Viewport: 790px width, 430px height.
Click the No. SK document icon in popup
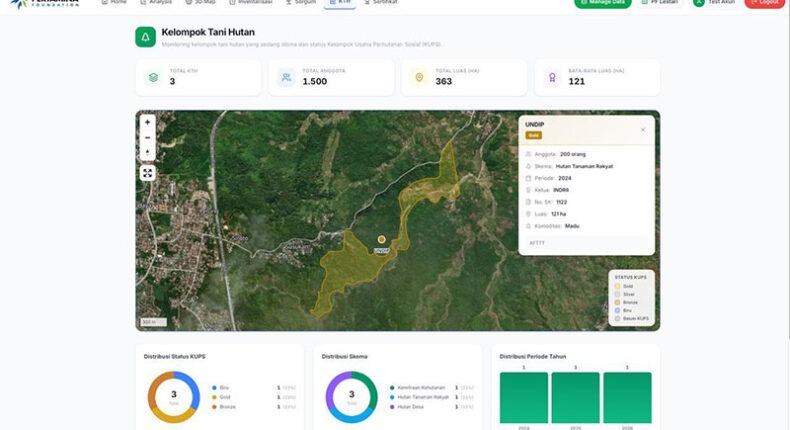click(x=529, y=202)
